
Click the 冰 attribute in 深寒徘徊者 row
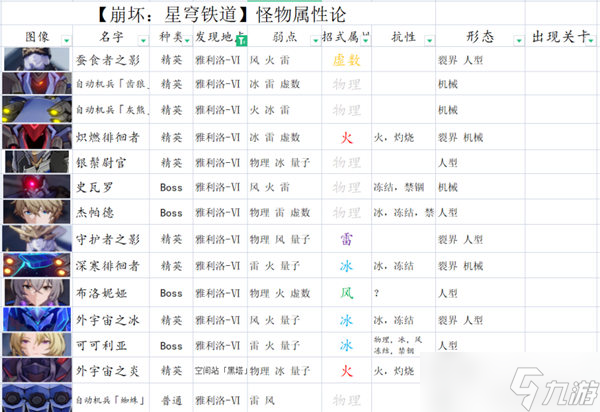[346, 265]
